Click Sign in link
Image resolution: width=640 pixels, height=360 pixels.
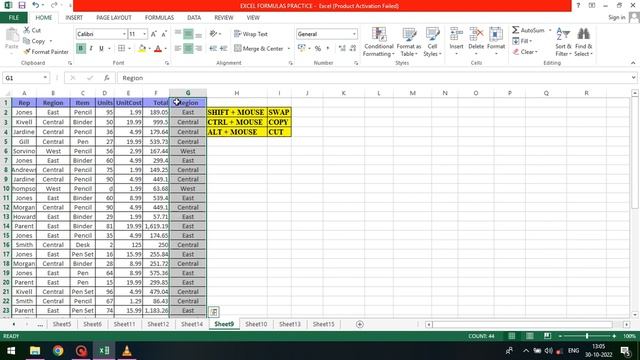(x=616, y=18)
